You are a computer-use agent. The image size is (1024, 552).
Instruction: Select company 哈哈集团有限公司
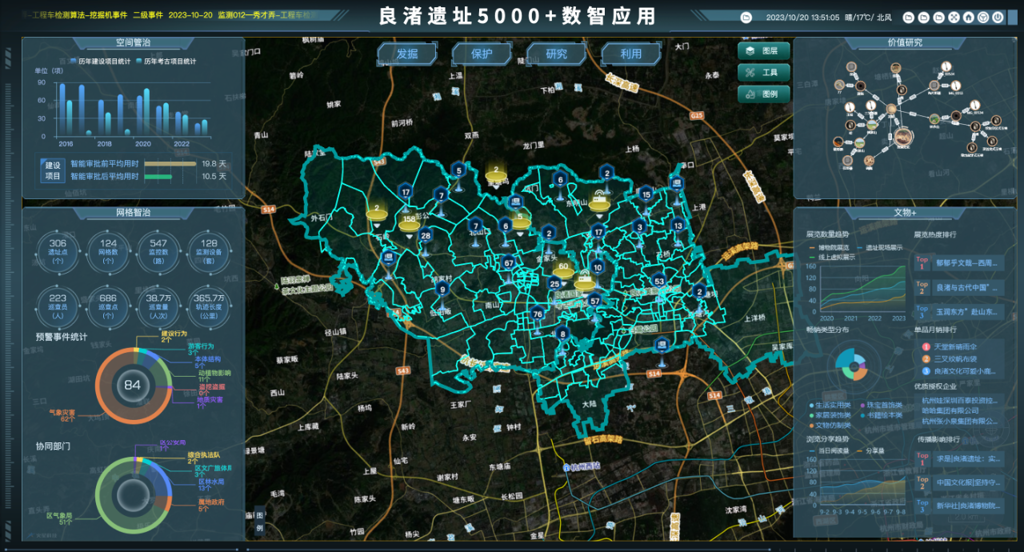tap(950, 411)
